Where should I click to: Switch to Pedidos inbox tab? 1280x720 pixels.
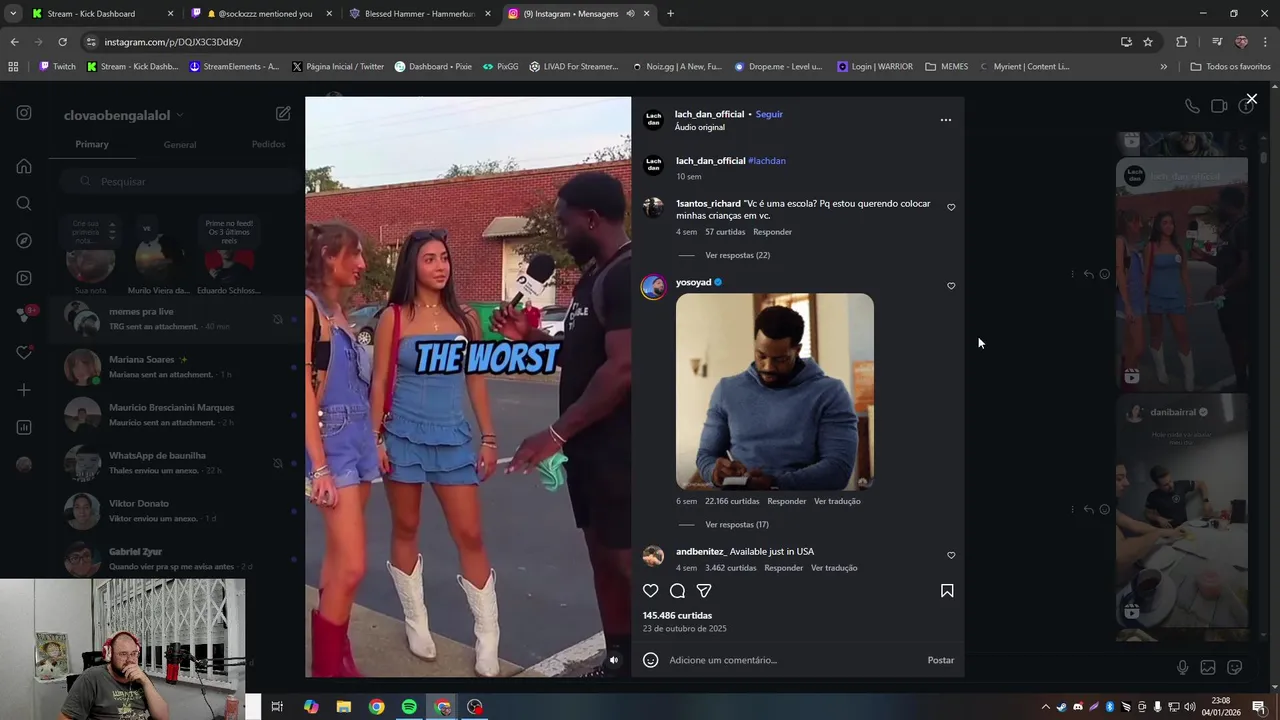(268, 144)
